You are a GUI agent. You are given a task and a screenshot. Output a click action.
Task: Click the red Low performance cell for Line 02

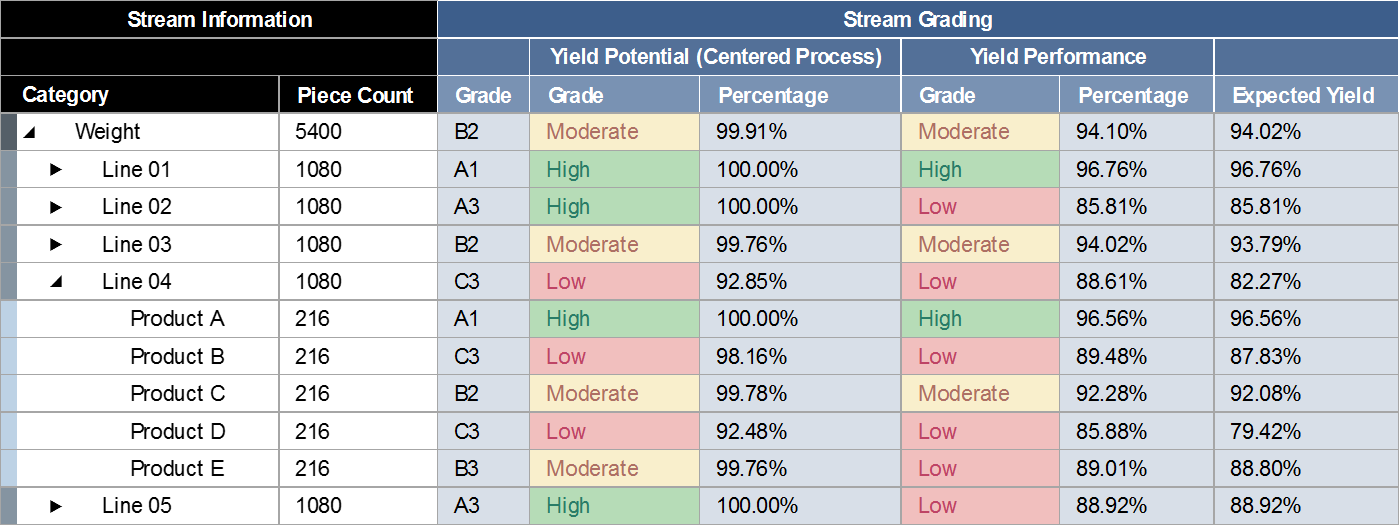980,207
